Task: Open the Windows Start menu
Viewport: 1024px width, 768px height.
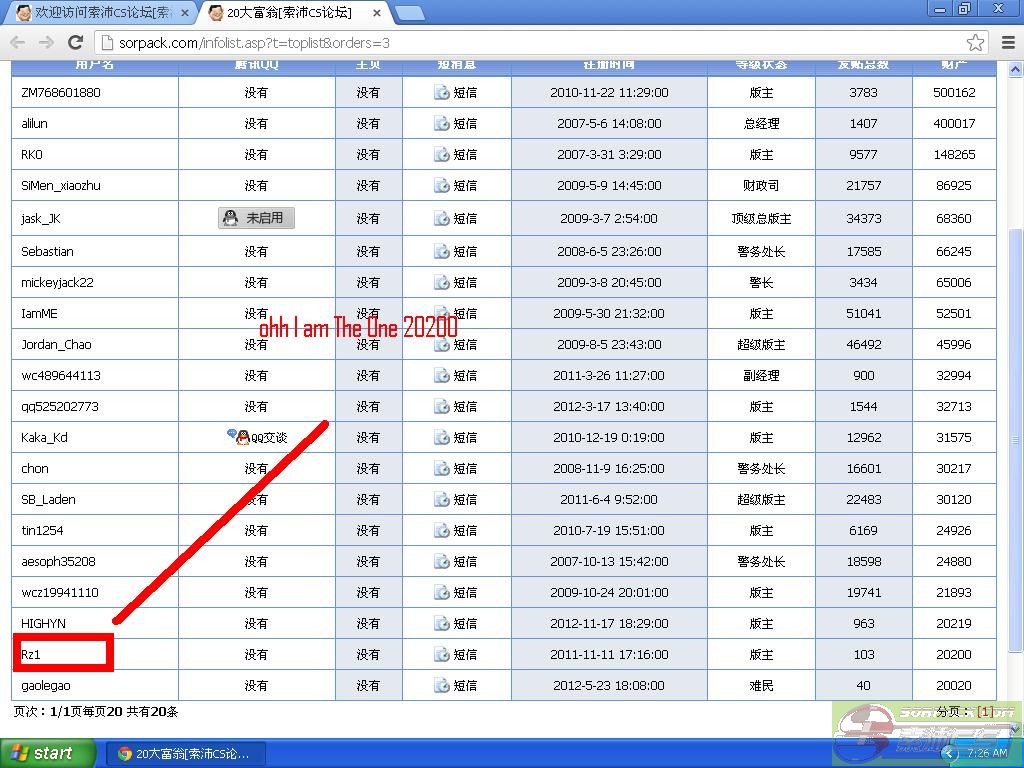Action: pos(48,753)
